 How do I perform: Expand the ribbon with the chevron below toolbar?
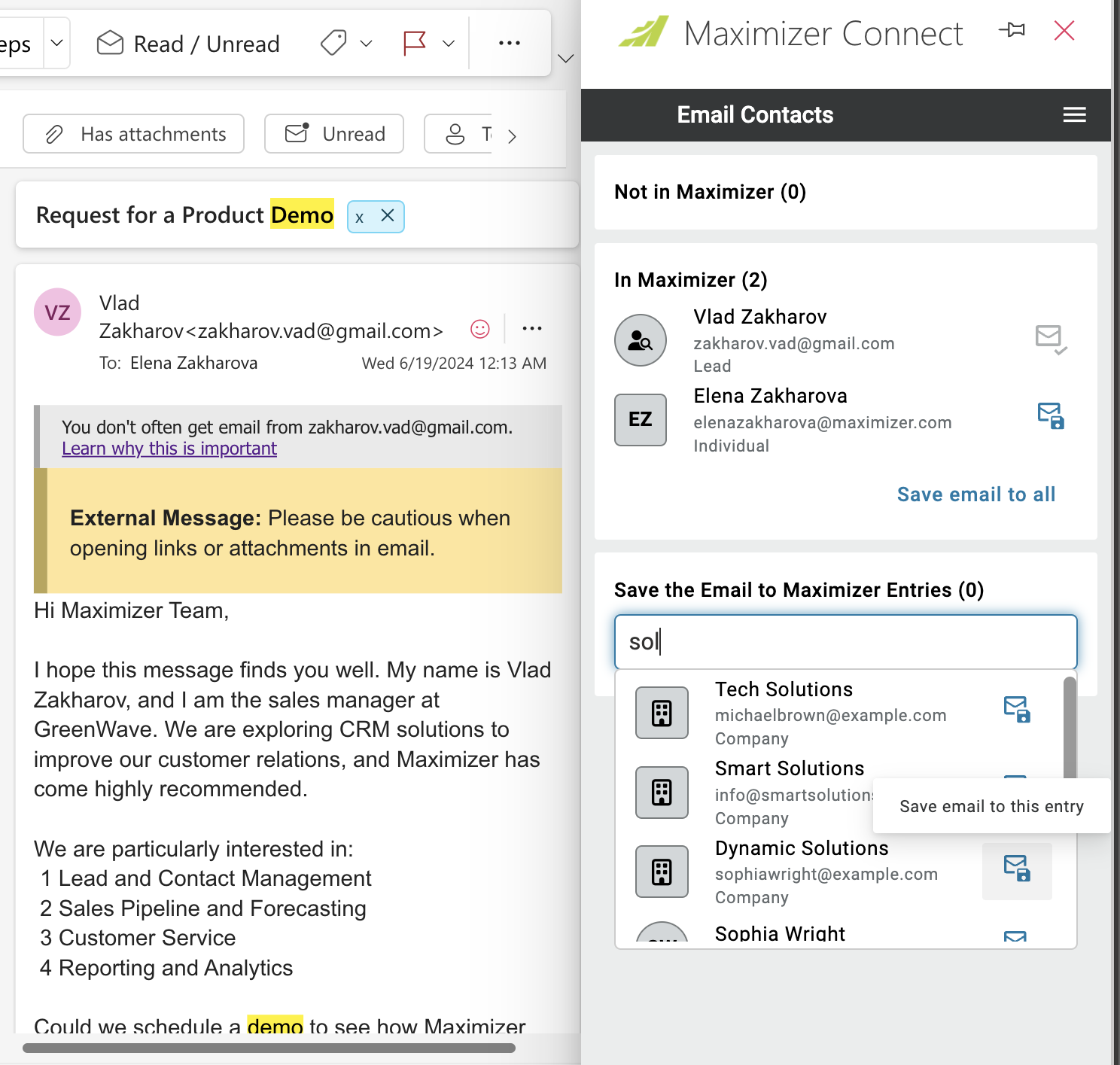[566, 59]
